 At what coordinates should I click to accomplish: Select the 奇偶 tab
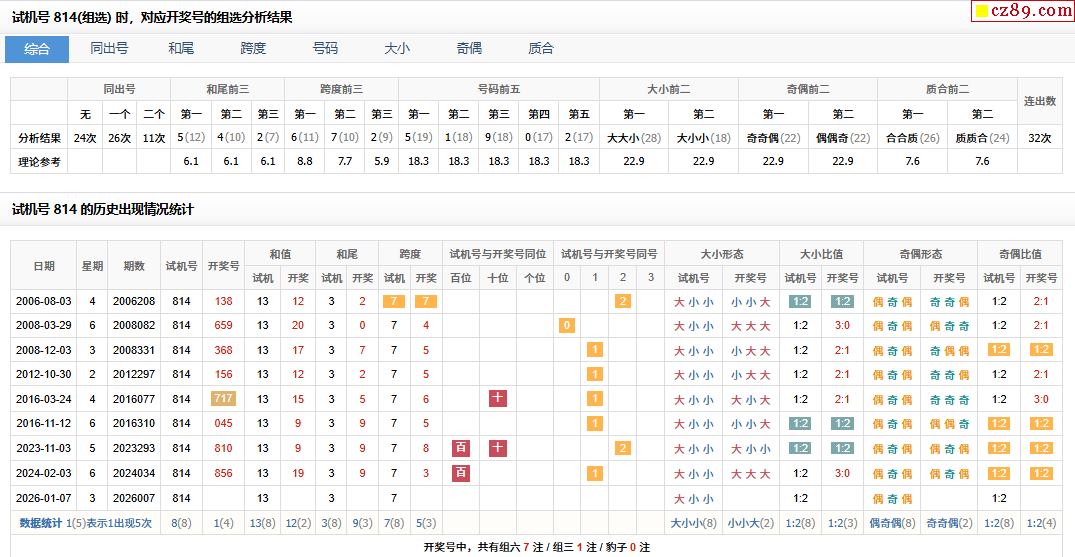(469, 49)
